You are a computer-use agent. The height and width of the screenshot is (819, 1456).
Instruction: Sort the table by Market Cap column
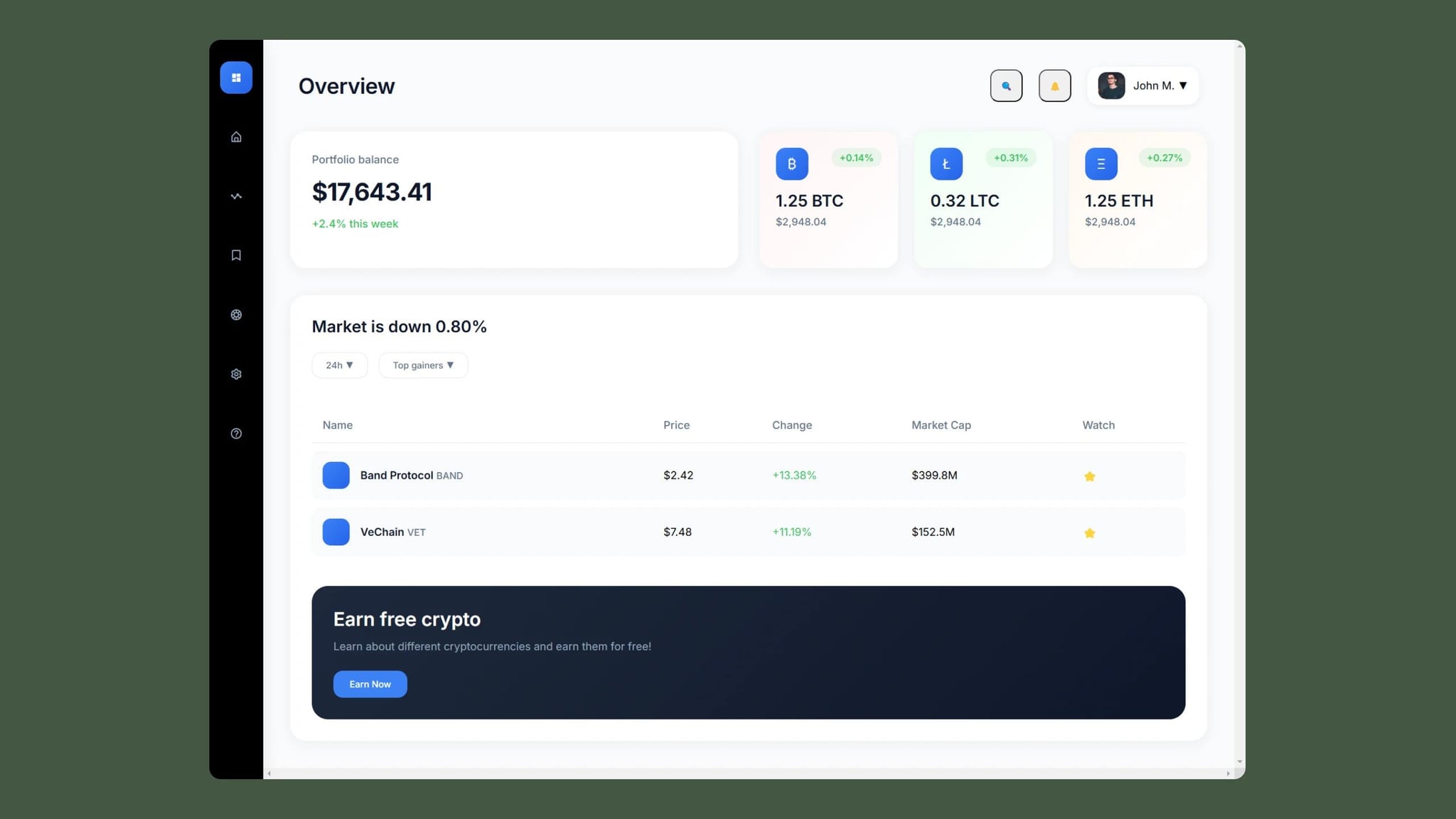(941, 424)
